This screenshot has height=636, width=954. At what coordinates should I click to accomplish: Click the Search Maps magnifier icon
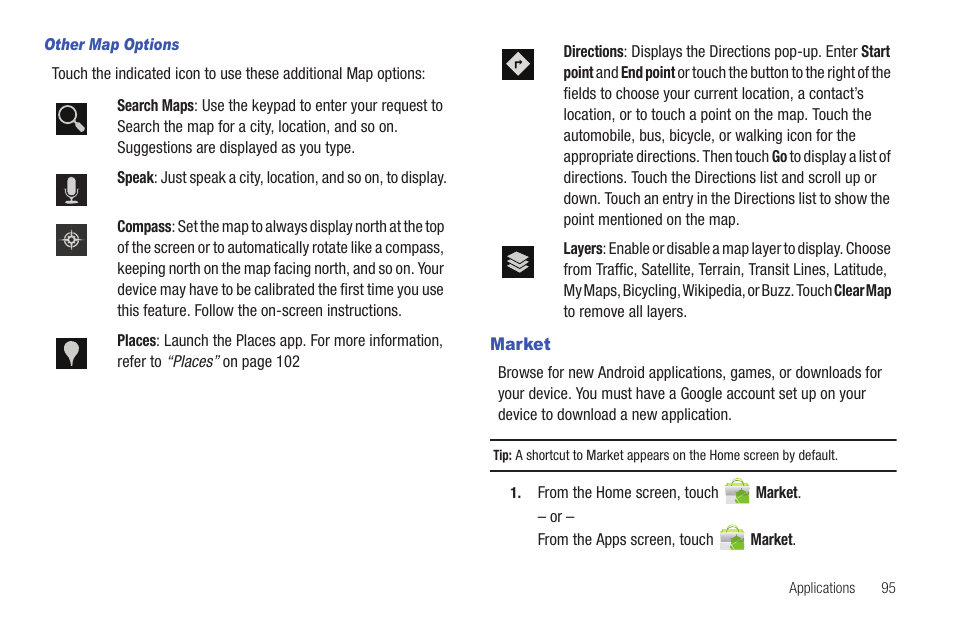click(x=71, y=119)
